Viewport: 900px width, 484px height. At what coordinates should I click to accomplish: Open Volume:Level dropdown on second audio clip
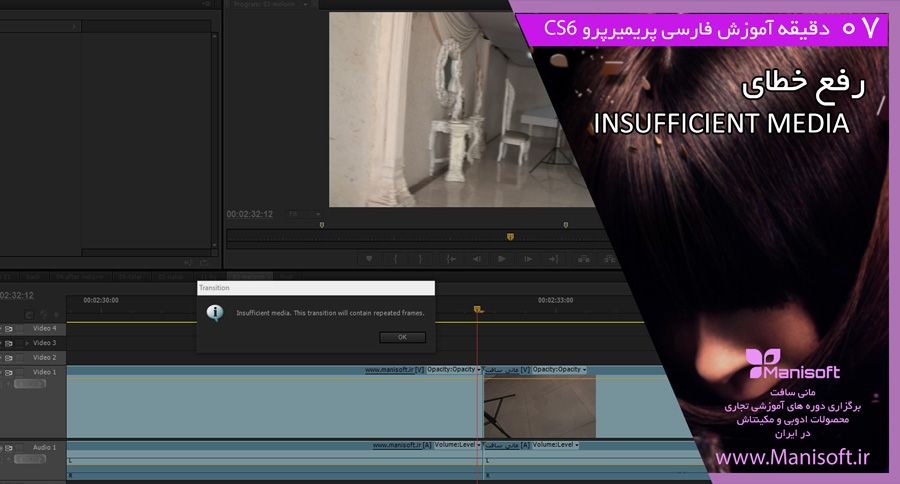(556, 445)
